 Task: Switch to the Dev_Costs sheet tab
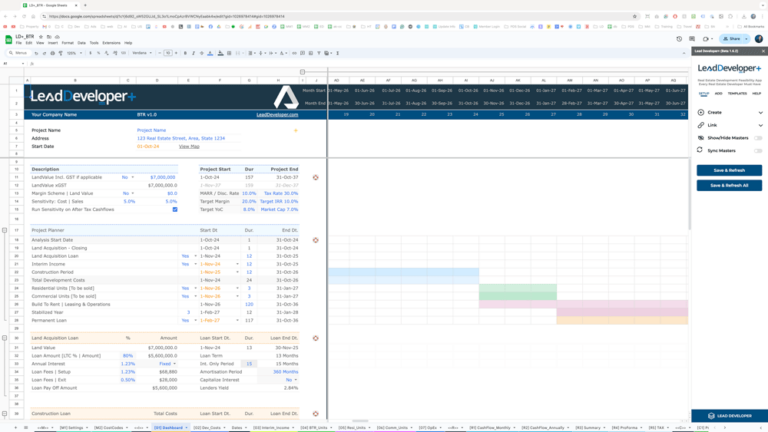pyautogui.click(x=212, y=427)
